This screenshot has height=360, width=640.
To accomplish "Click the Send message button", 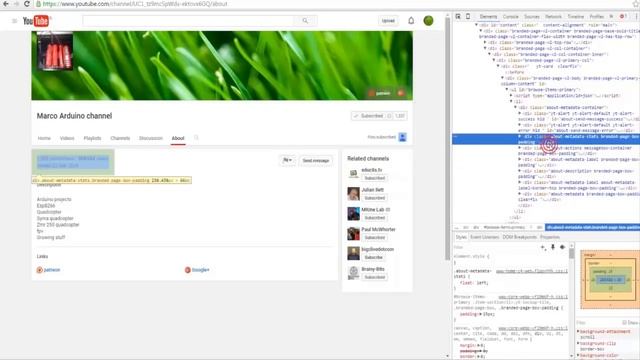I will [x=316, y=160].
